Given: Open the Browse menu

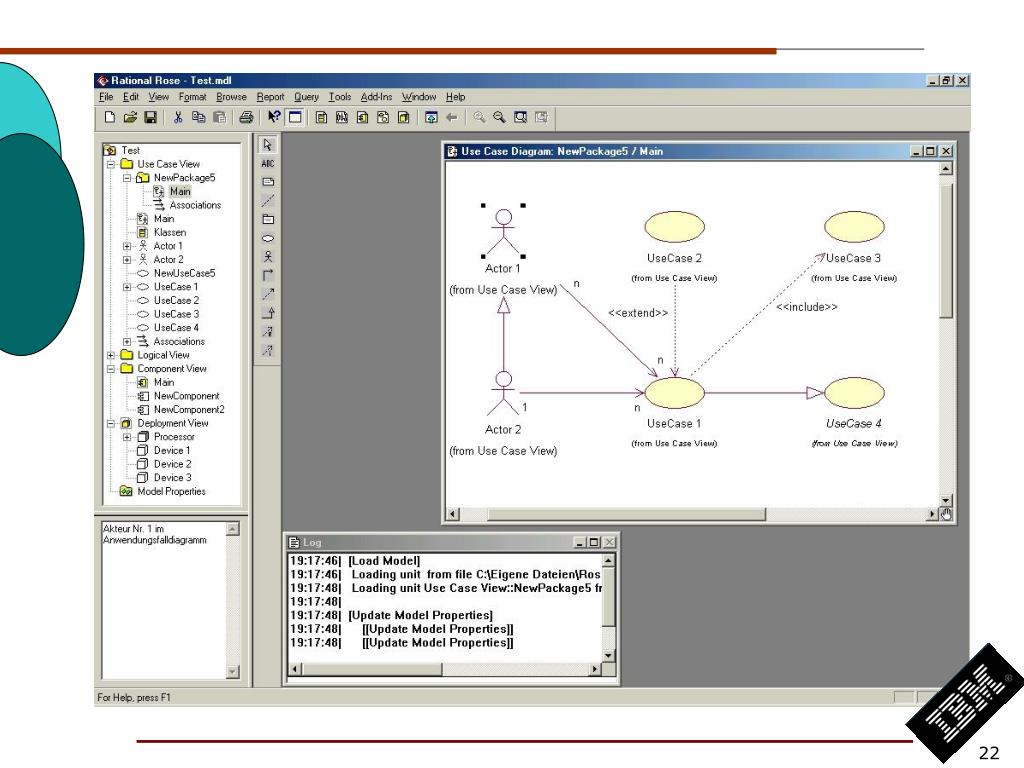Looking at the screenshot, I should click(x=231, y=97).
